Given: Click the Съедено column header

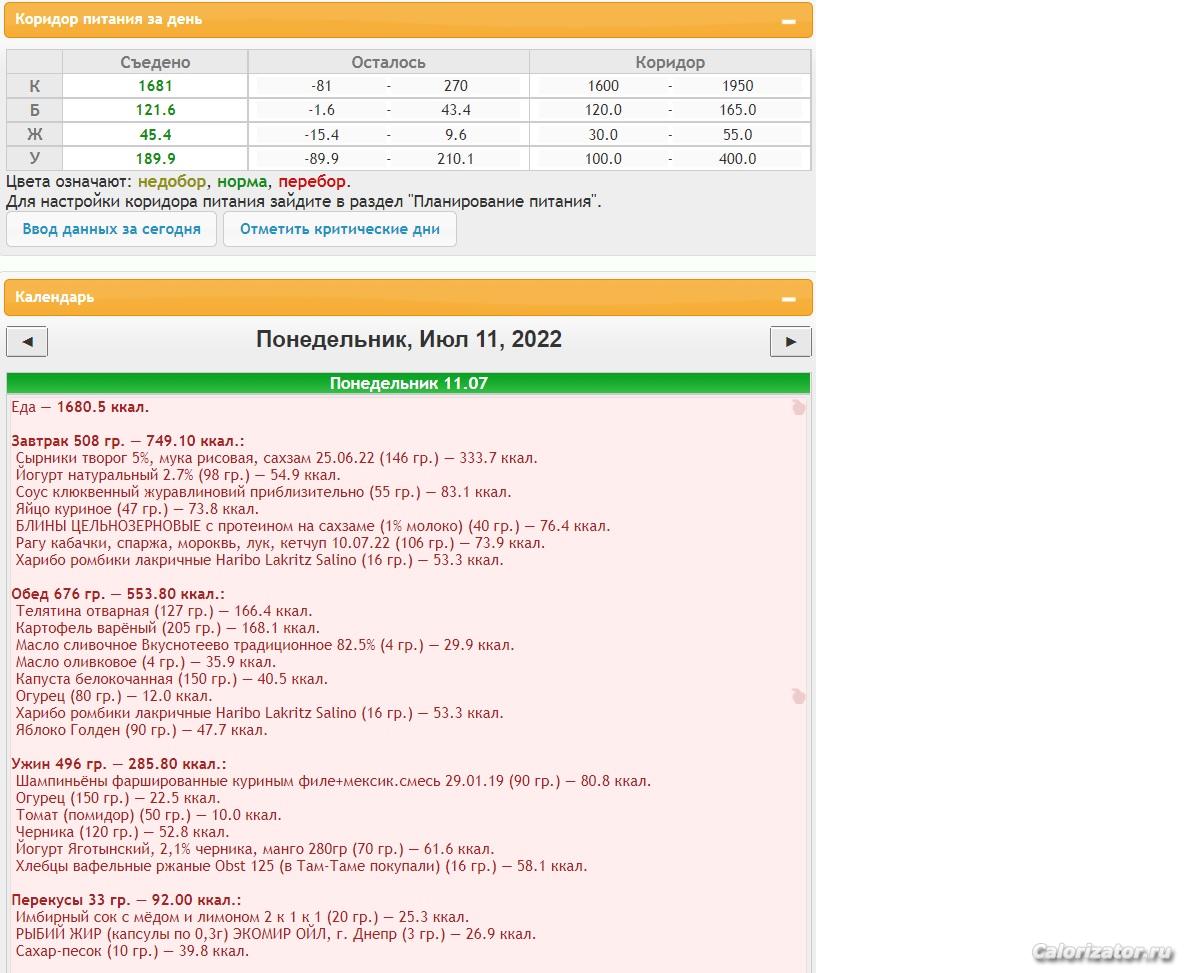Looking at the screenshot, I should [155, 62].
